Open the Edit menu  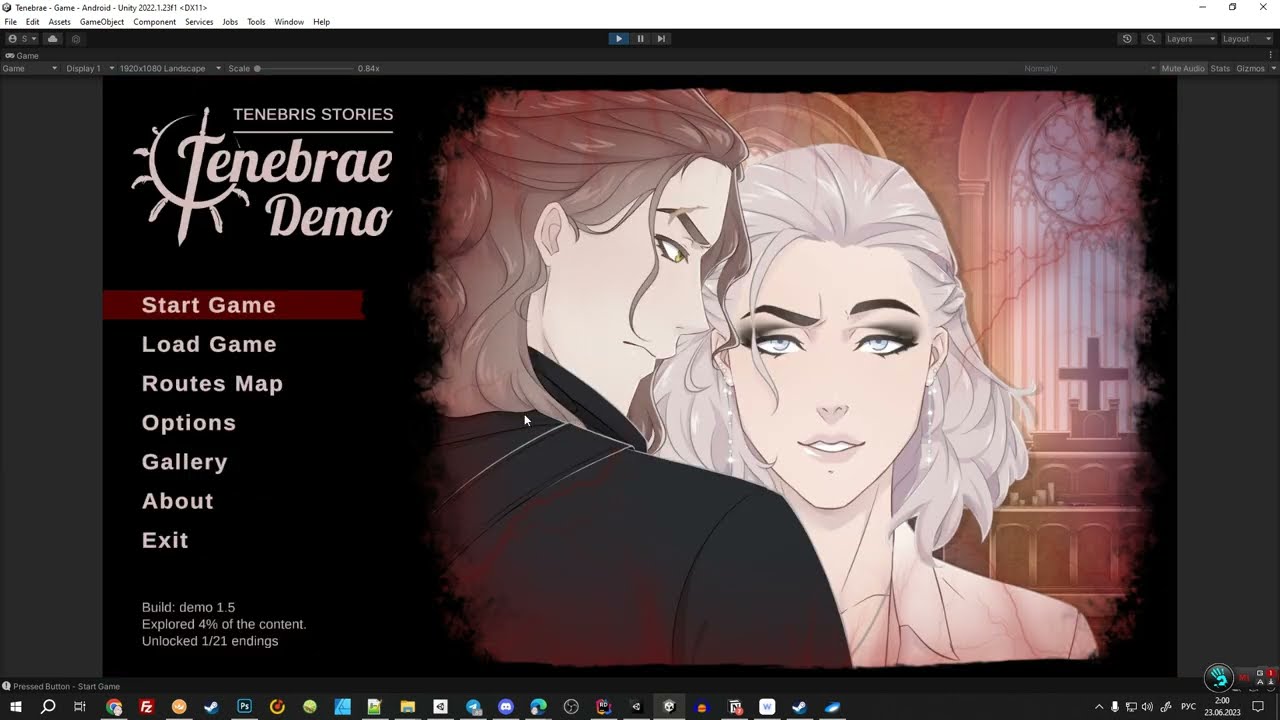[x=33, y=22]
